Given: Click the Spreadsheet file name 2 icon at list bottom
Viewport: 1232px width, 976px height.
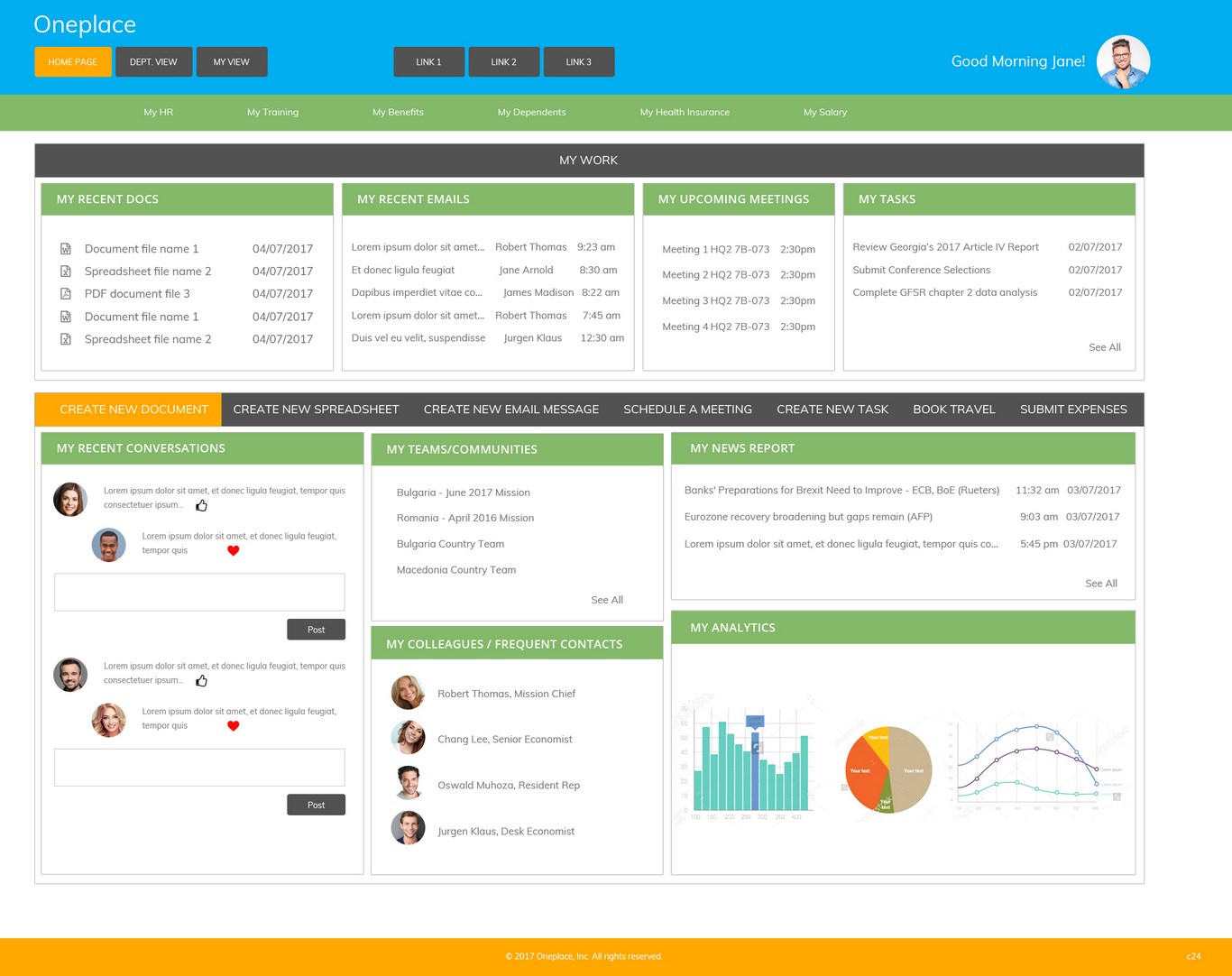Looking at the screenshot, I should coord(65,339).
